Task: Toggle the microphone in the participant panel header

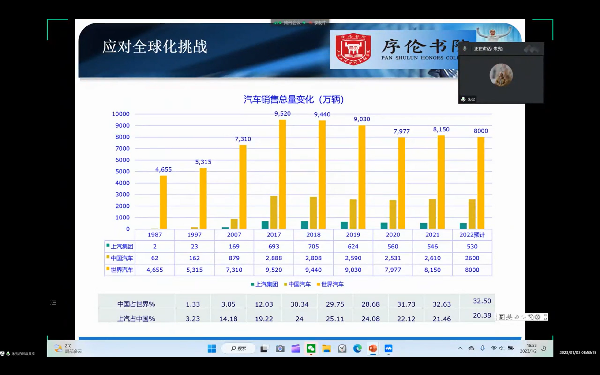Action: coord(465,49)
